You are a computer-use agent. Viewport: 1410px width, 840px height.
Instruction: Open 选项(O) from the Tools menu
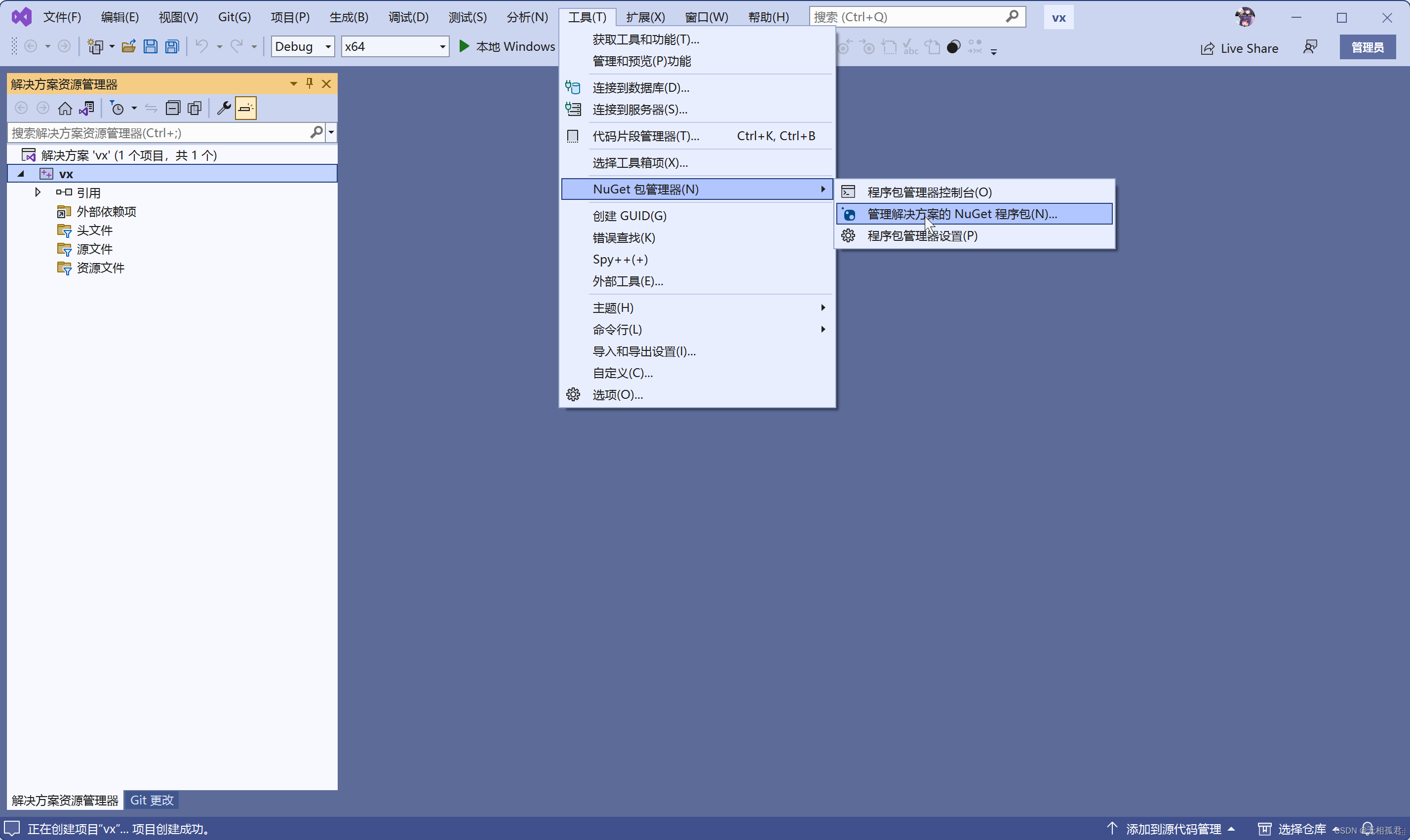(x=617, y=394)
